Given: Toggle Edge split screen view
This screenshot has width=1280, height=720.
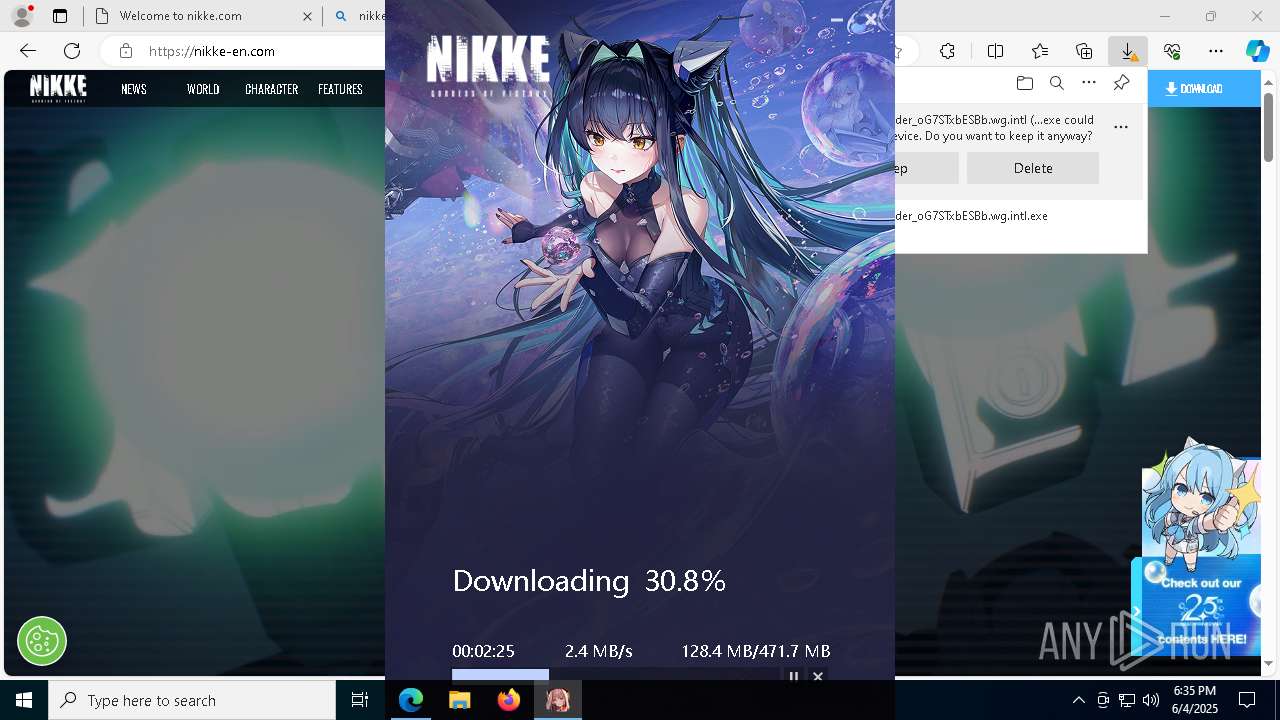Looking at the screenshot, I should (995, 51).
